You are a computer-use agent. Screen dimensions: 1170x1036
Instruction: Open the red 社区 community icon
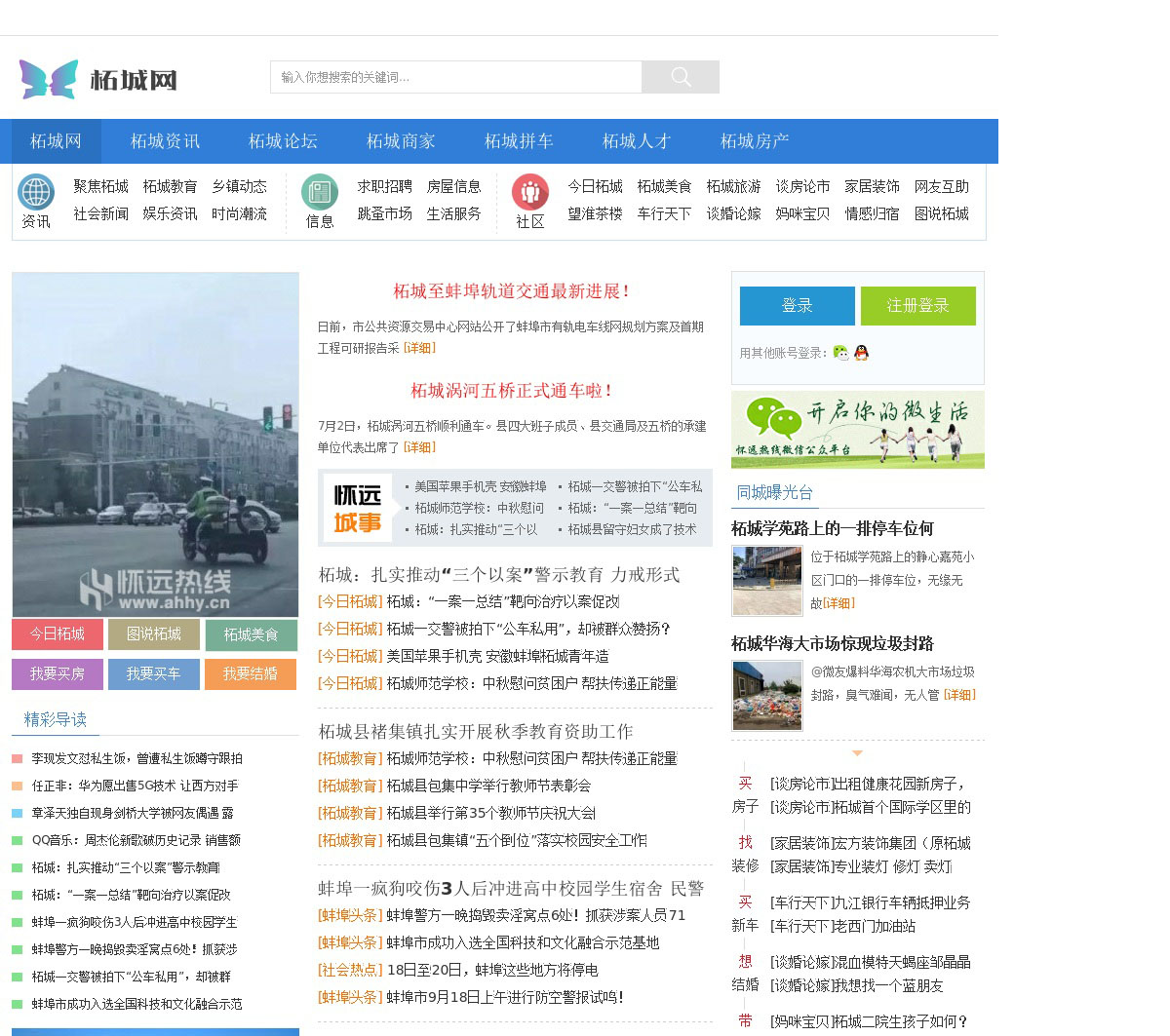530,193
